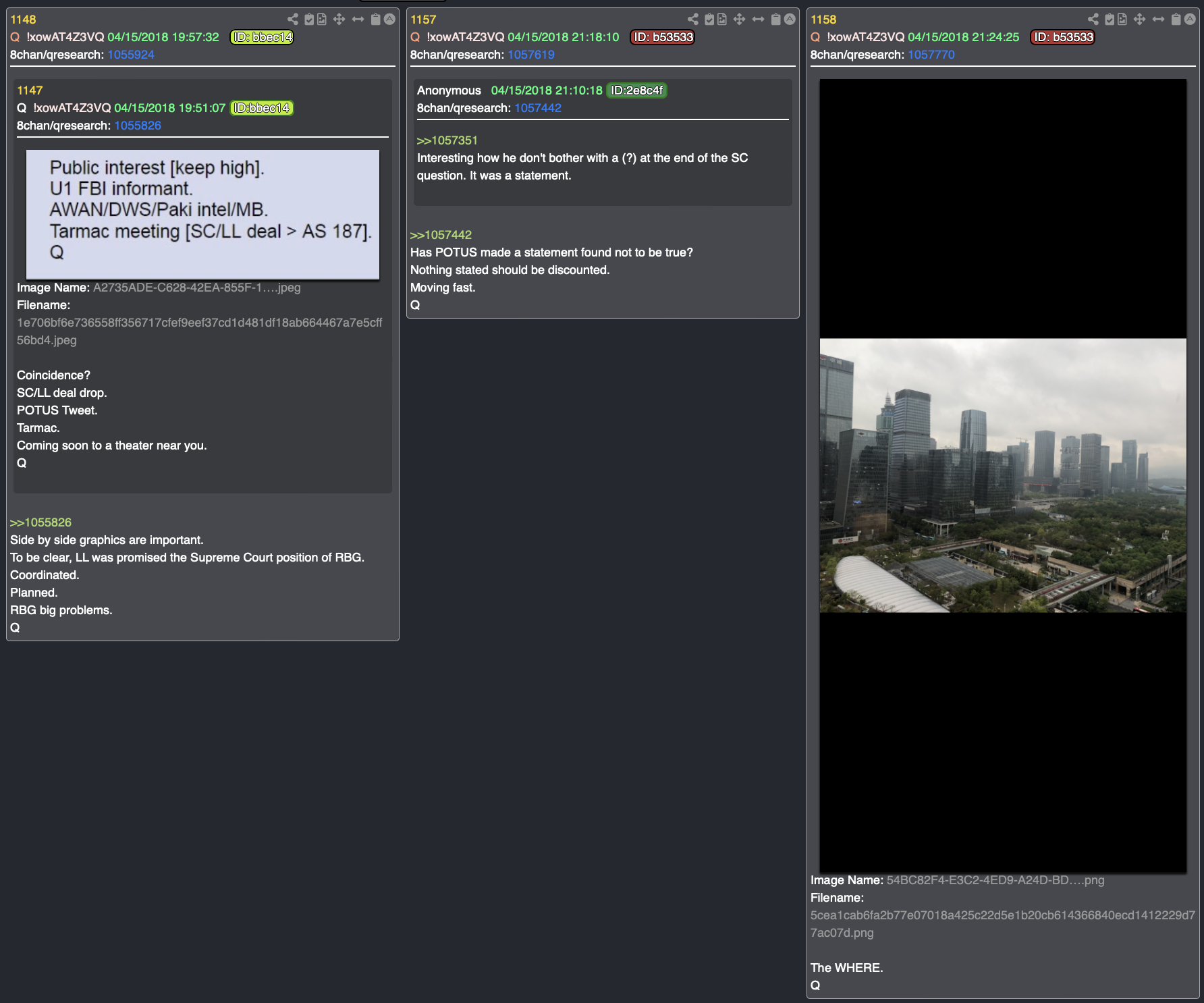Collapse post 1157 with the up-arrow circle
The height and width of the screenshot is (1003, 1204).
790,20
